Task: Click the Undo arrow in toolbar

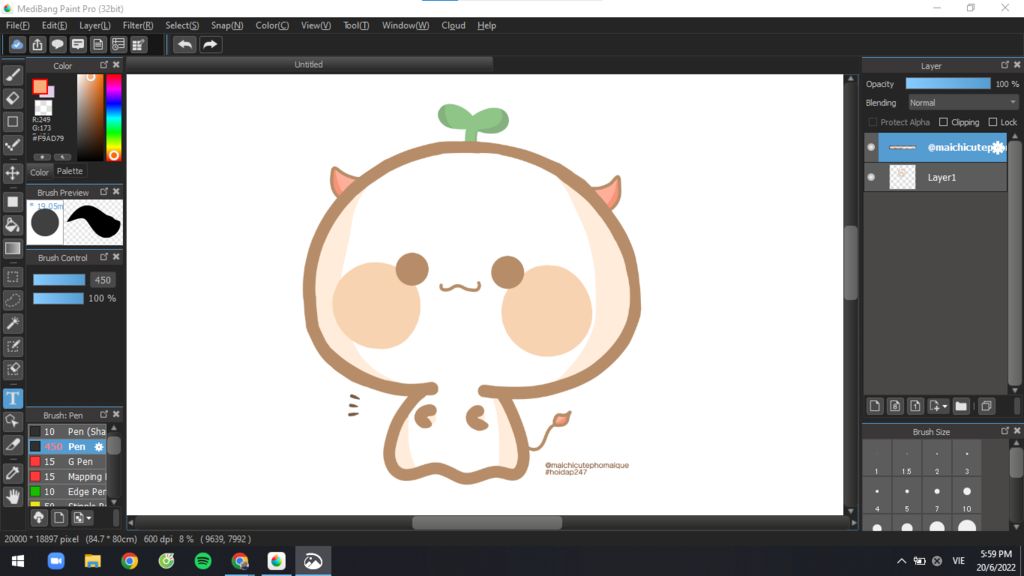Action: click(x=184, y=44)
